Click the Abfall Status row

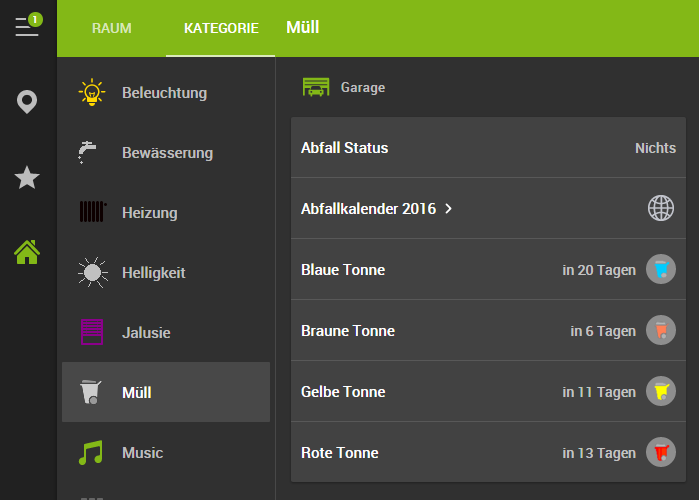point(487,148)
